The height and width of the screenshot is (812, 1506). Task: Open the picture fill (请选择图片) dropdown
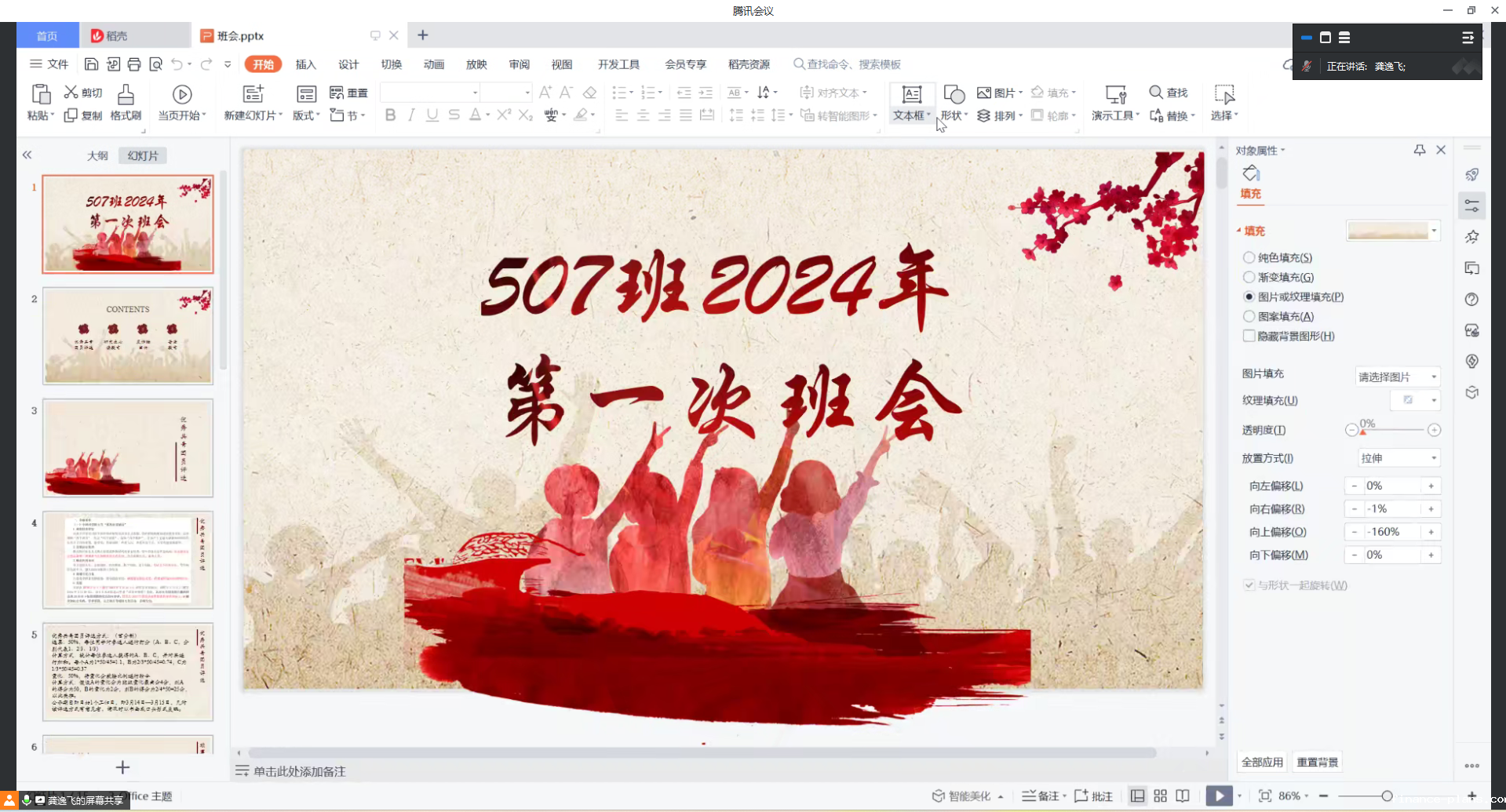1397,377
